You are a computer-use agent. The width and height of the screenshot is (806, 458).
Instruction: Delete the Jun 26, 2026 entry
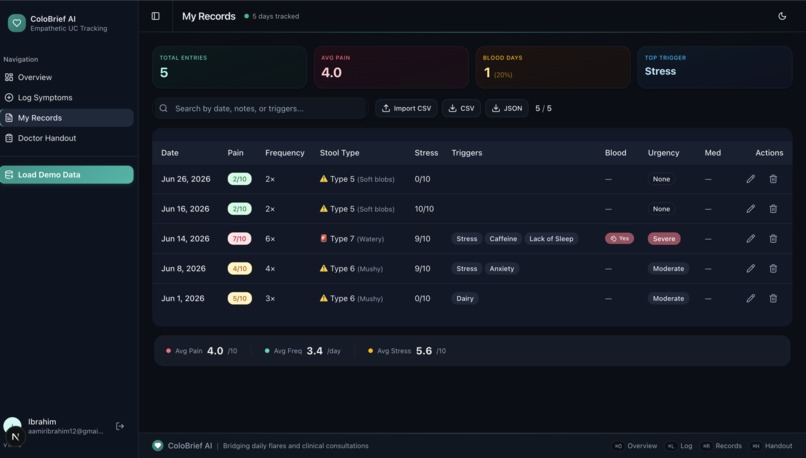tap(773, 179)
